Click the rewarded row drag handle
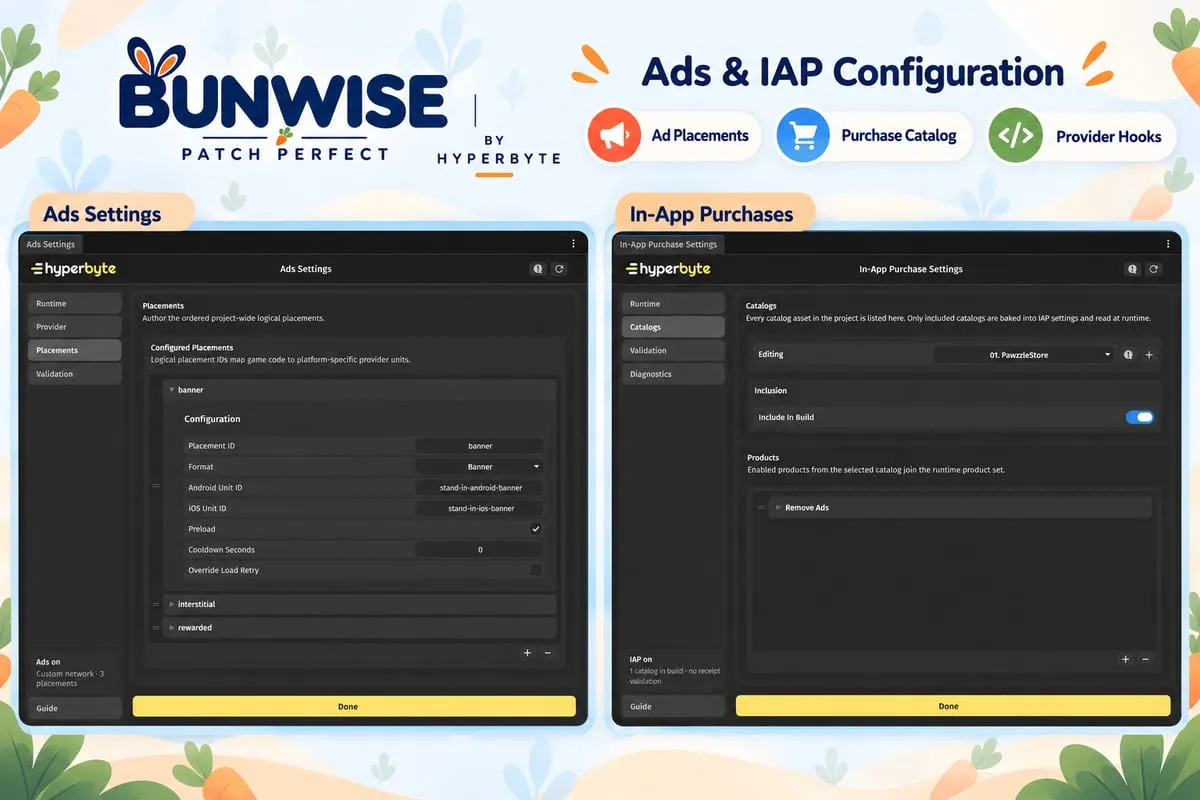The height and width of the screenshot is (800, 1200). [156, 628]
